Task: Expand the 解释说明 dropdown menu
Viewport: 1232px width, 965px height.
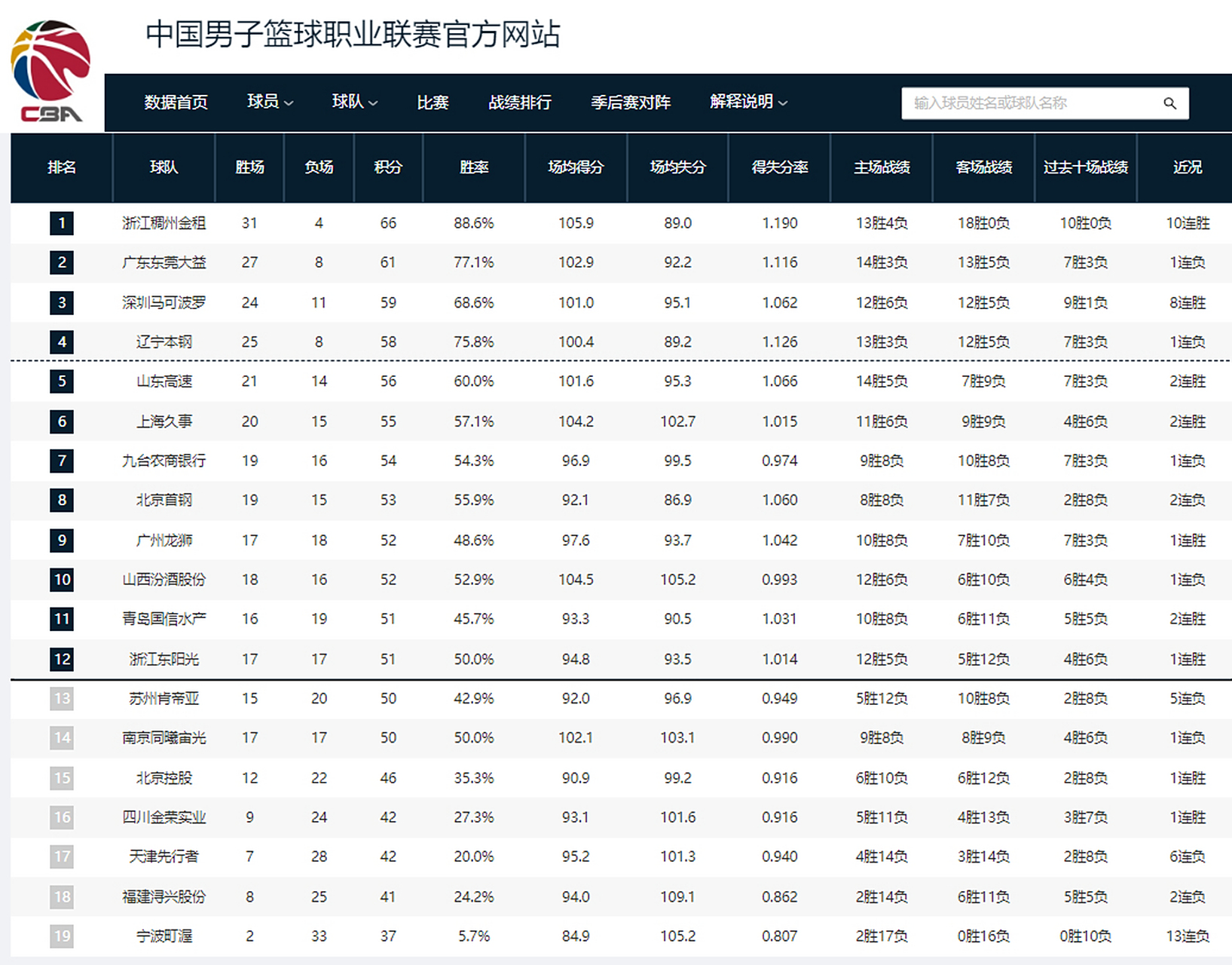Action: coord(748,102)
